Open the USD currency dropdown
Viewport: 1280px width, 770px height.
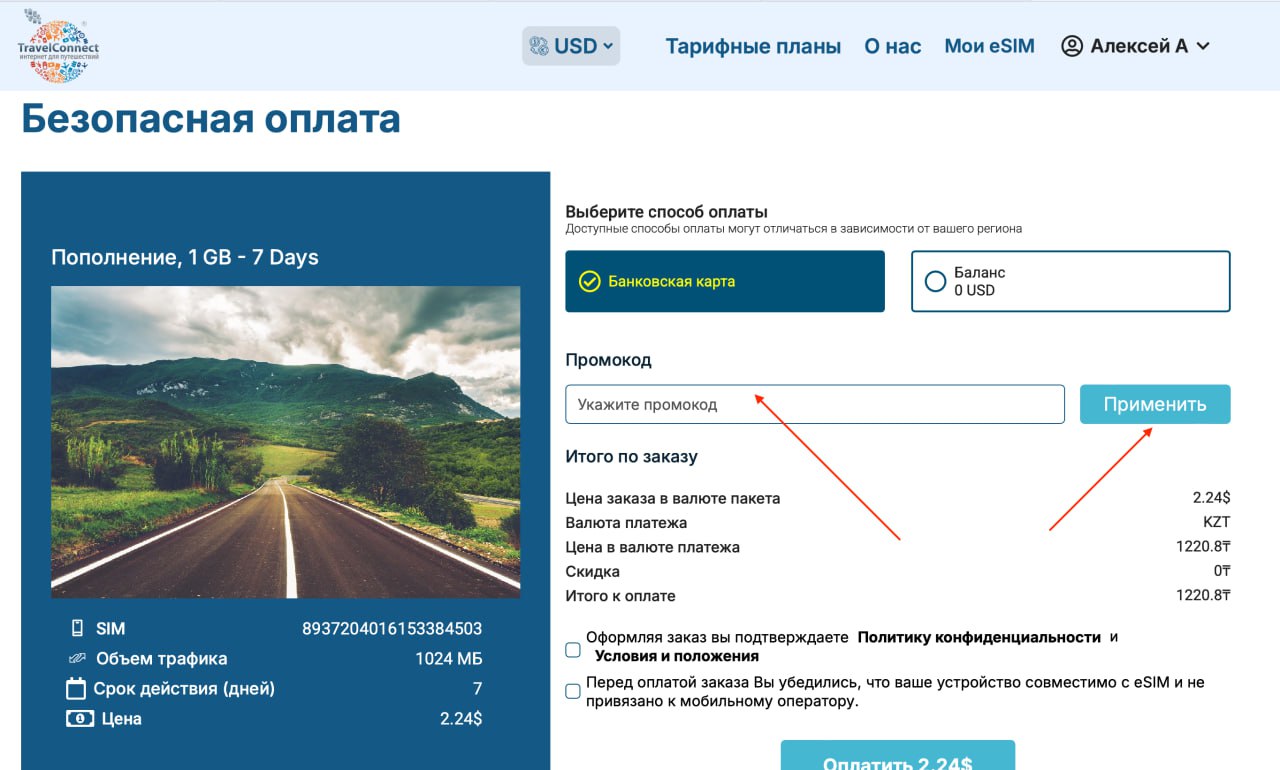571,46
